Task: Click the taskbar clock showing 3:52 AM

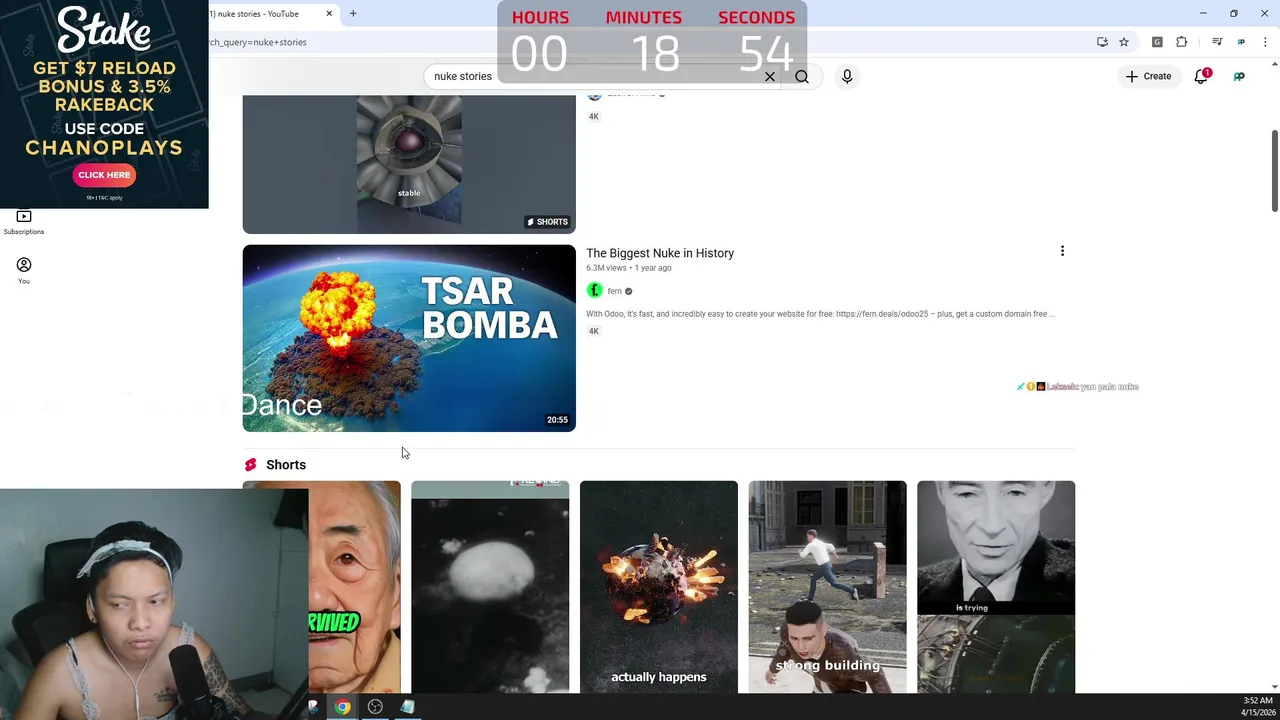Action: coord(1258,706)
